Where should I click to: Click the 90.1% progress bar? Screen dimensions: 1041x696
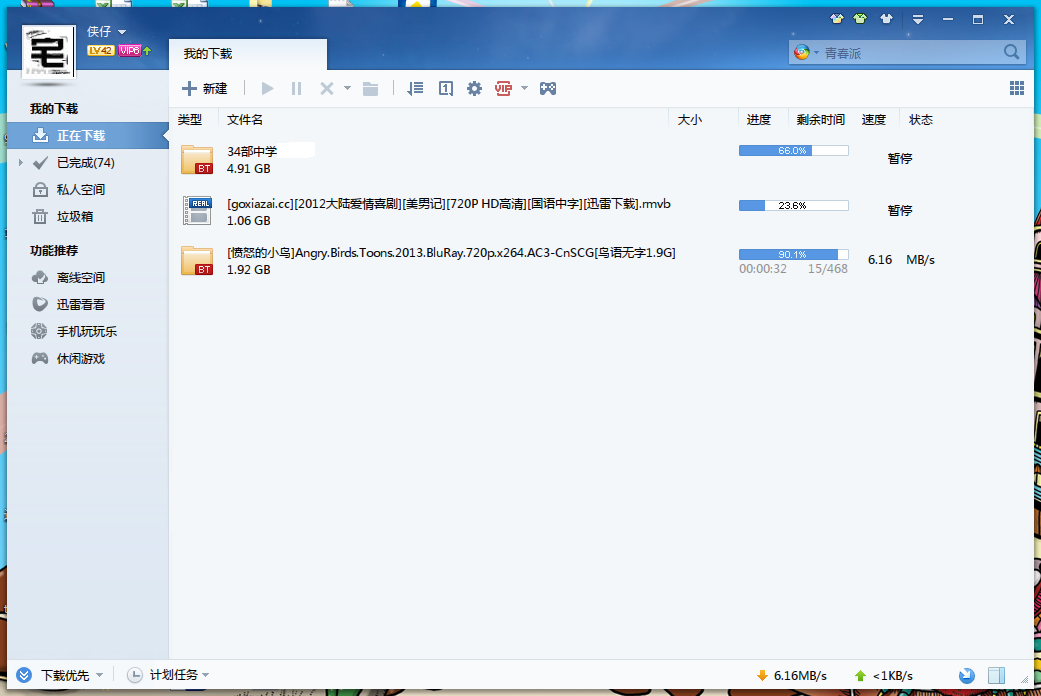(x=793, y=254)
